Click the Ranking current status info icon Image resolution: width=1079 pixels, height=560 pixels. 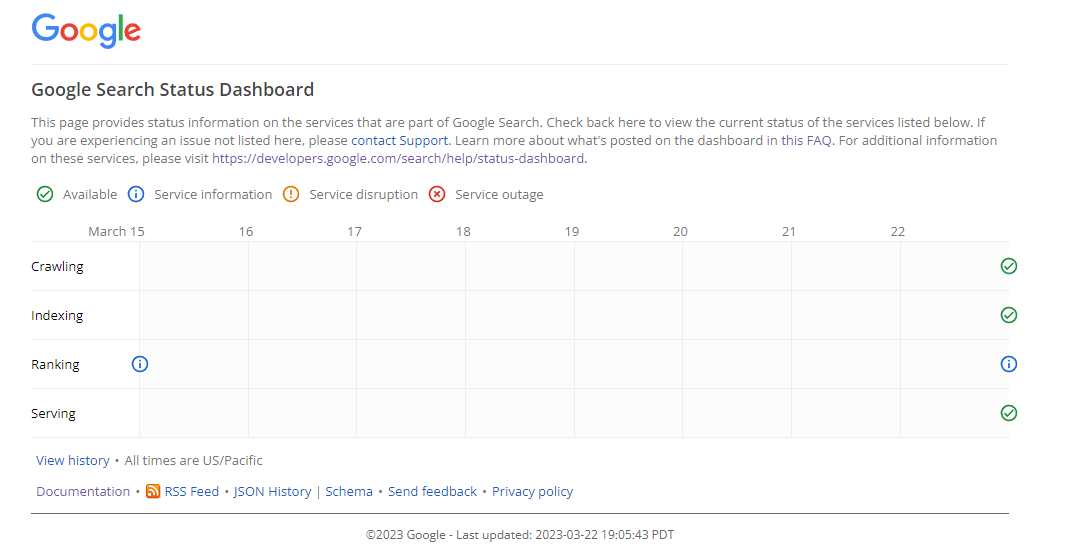tap(1008, 364)
